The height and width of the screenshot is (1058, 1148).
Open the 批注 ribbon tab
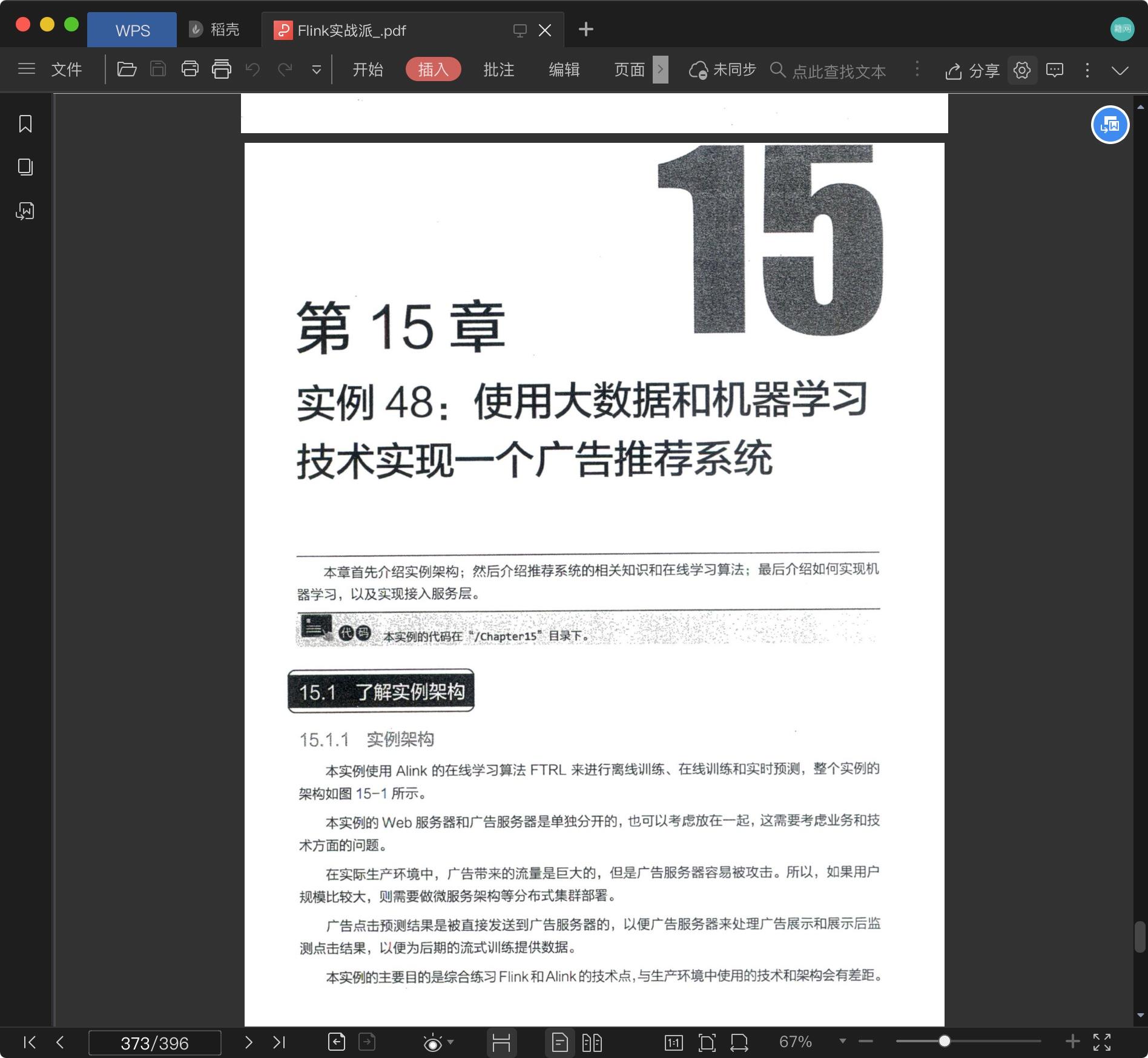[x=499, y=70]
